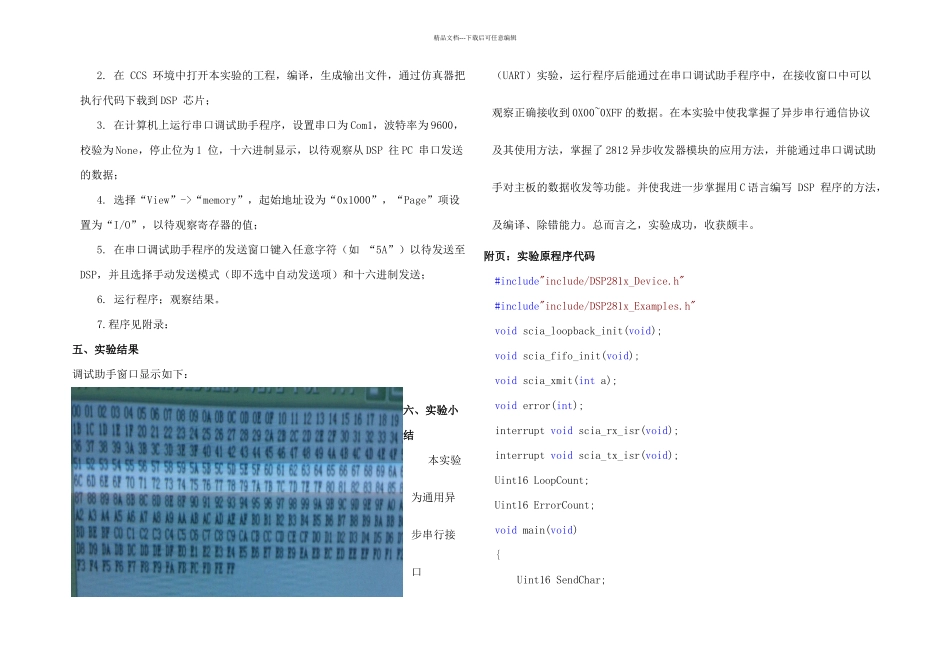Click step '7.程序见附录：'
This screenshot has height=672, width=950.
click(x=133, y=324)
